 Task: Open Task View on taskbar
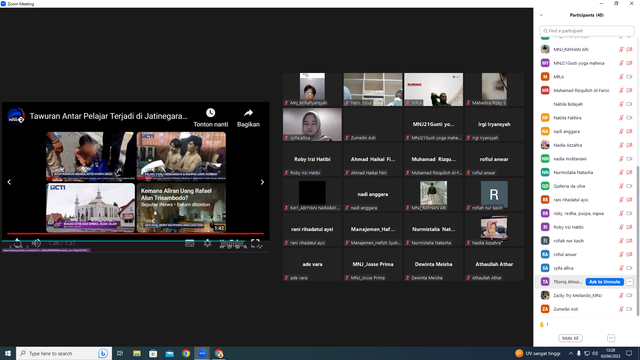coord(120,353)
